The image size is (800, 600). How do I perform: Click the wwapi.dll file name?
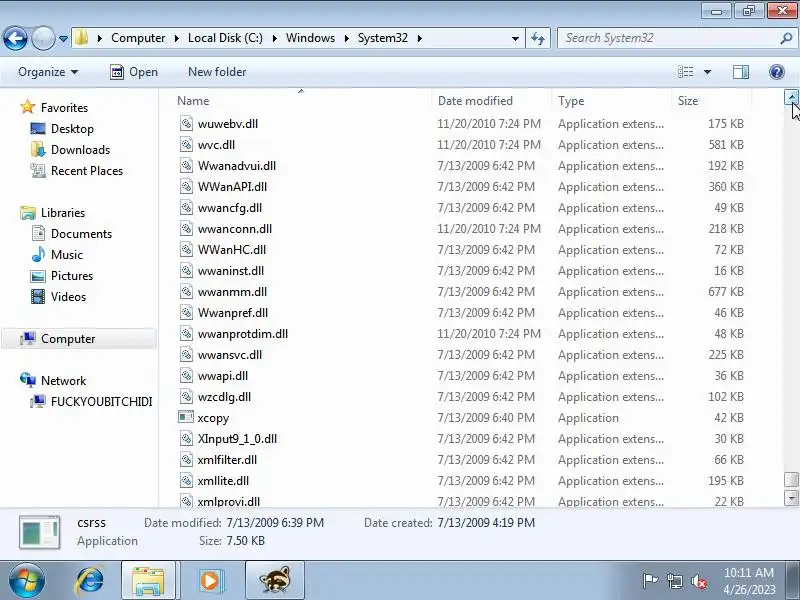point(222,376)
